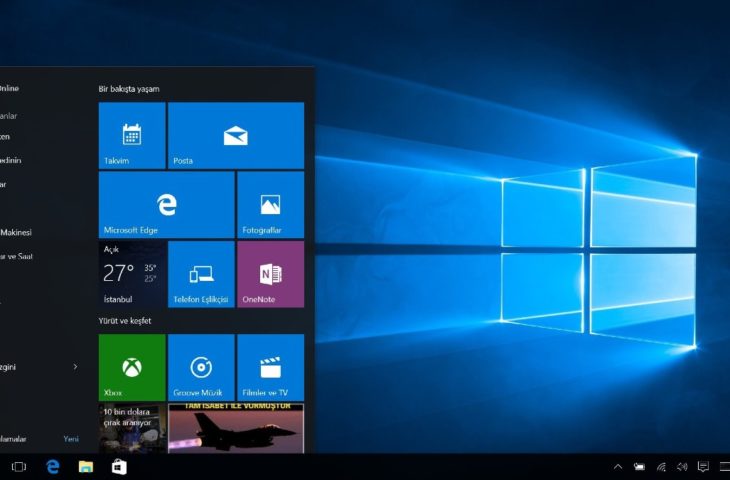The height and width of the screenshot is (480, 730).
Task: Expand the Dosya Gezgini jump list arrow
Action: [75, 367]
